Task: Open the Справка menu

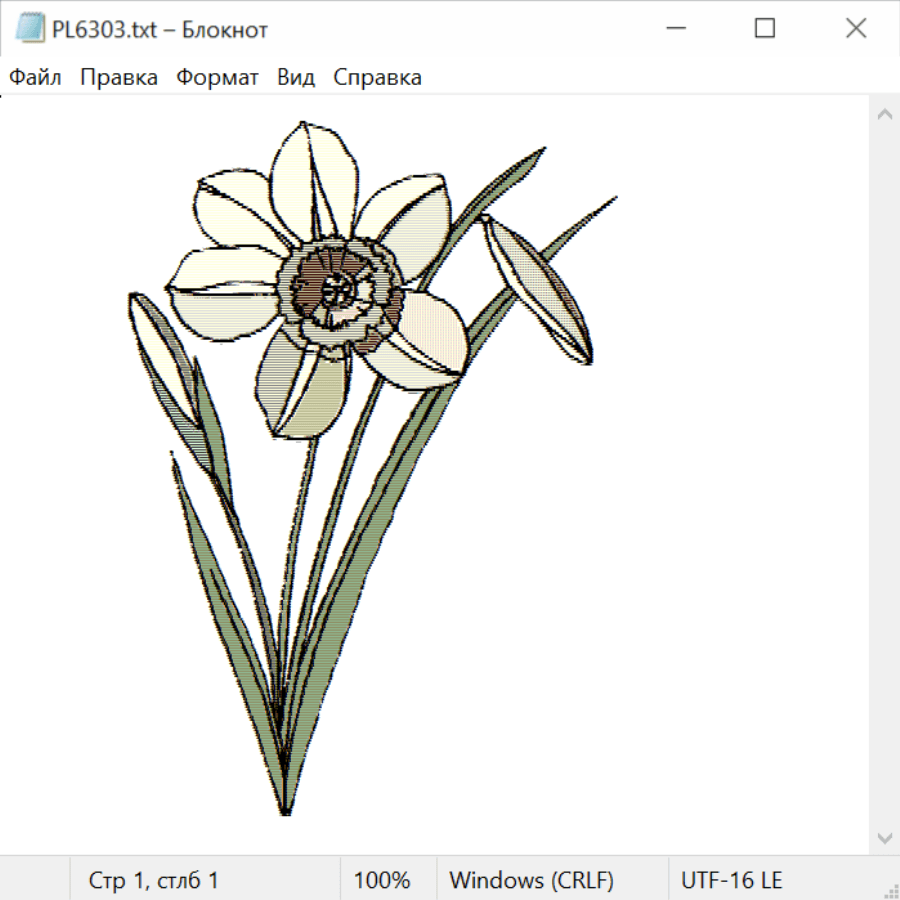Action: coord(377,77)
